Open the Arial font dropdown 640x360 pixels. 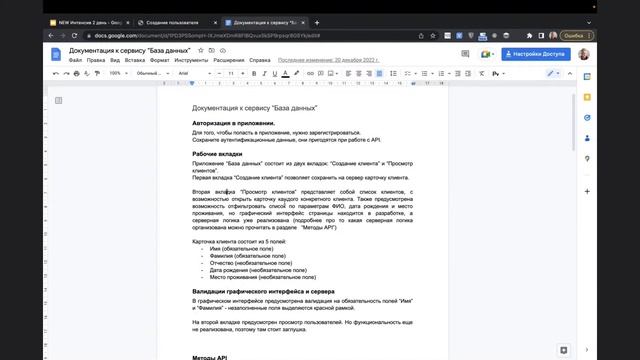[x=195, y=73]
